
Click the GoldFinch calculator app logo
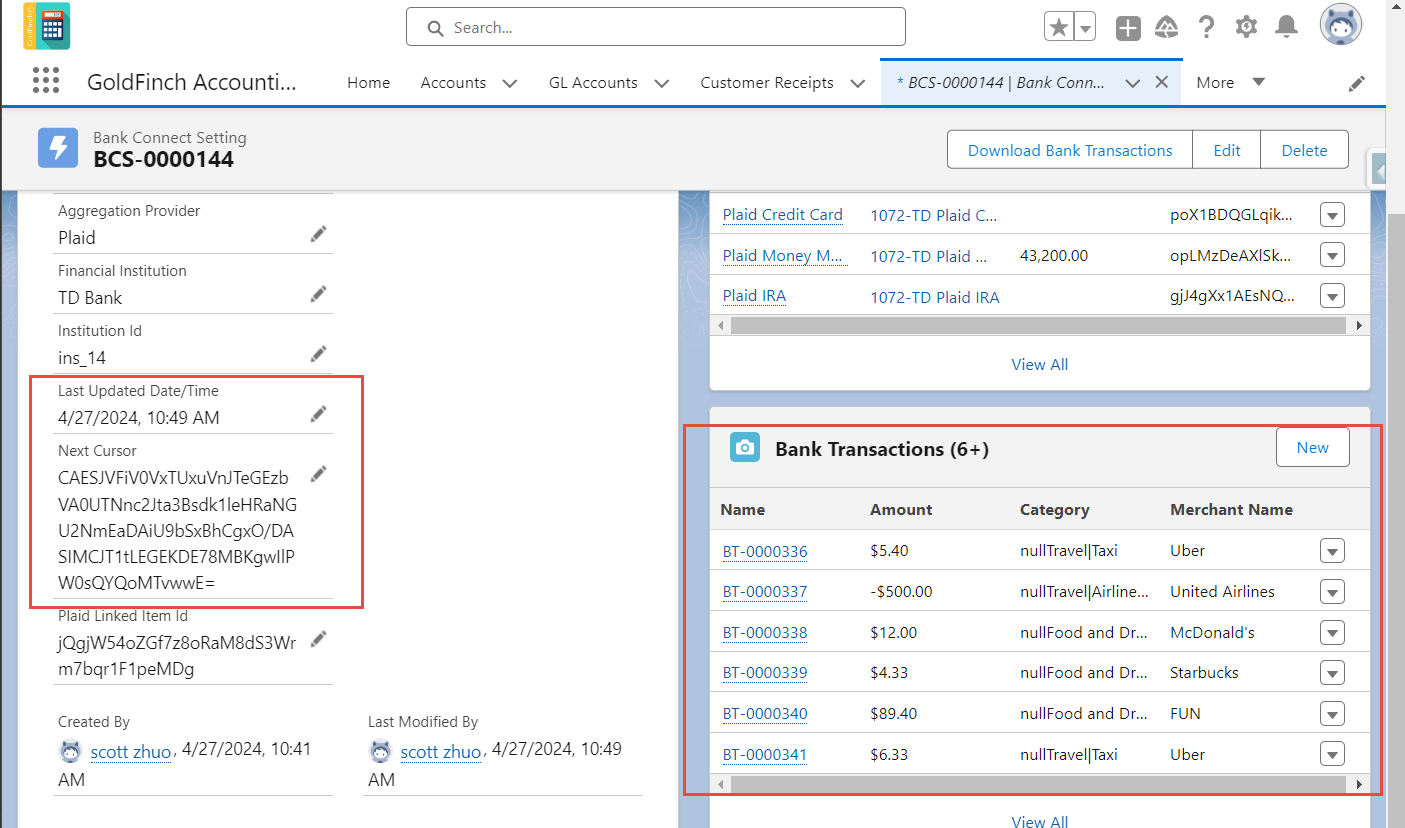(46, 26)
